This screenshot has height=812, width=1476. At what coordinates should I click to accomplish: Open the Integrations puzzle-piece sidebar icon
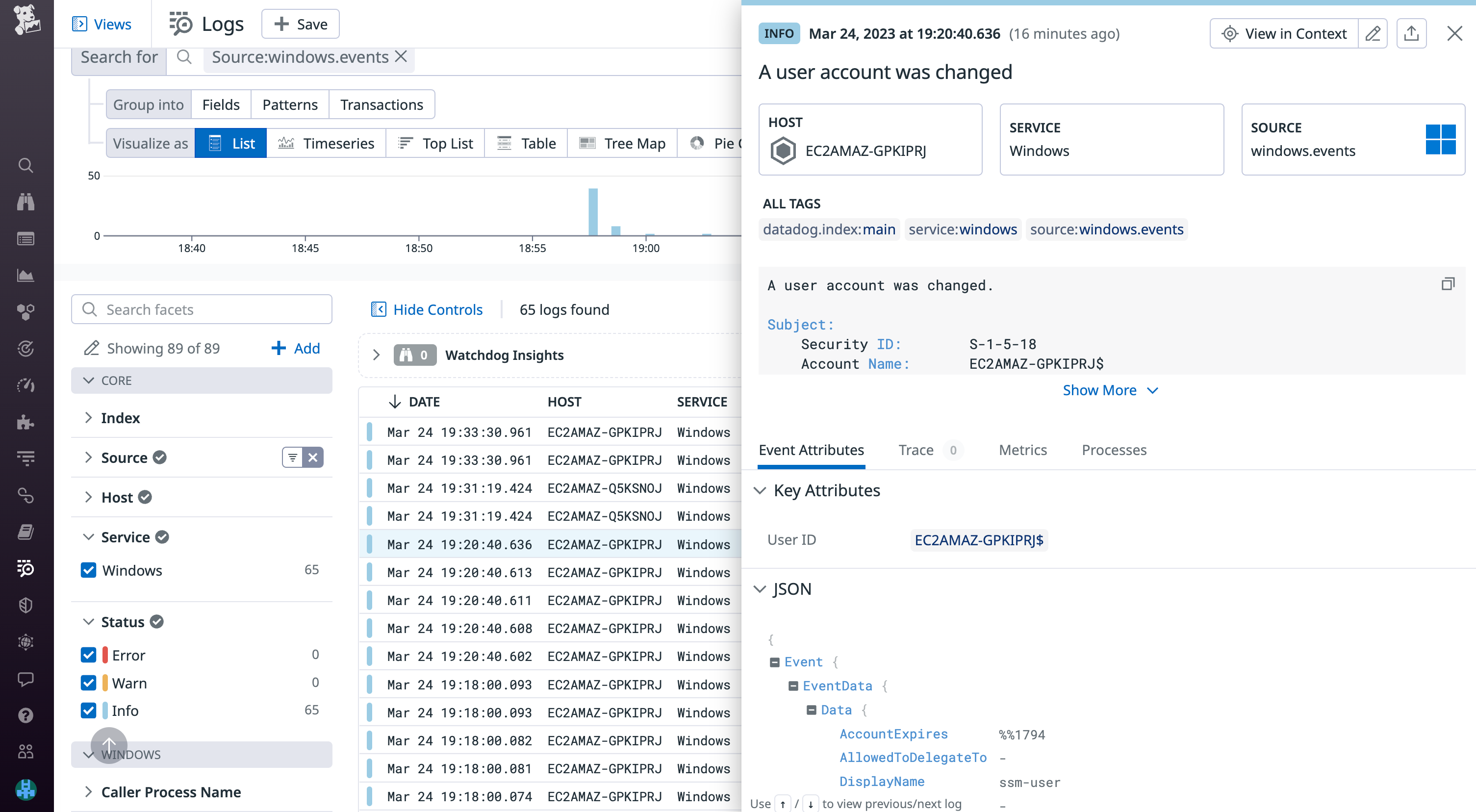(x=26, y=423)
